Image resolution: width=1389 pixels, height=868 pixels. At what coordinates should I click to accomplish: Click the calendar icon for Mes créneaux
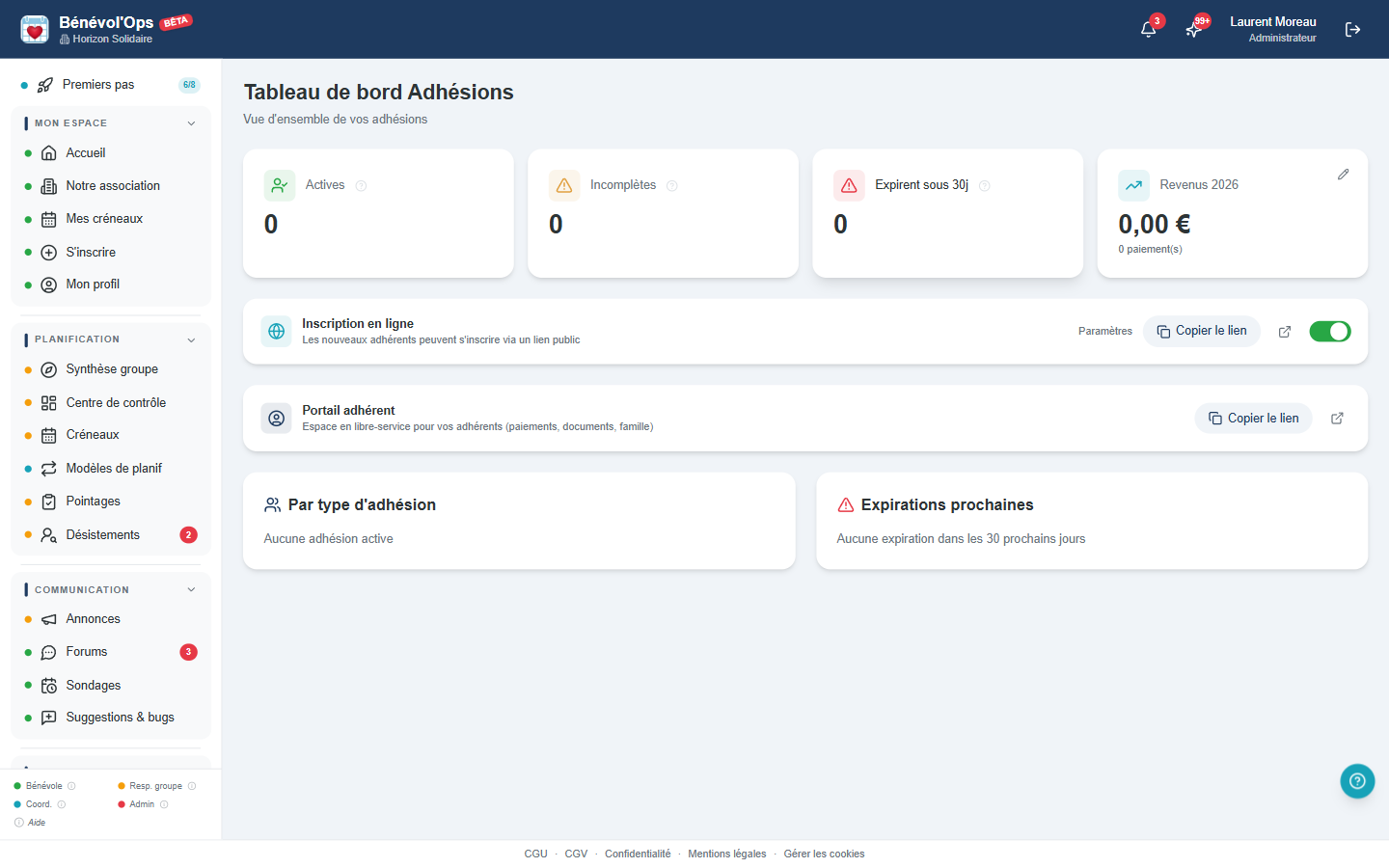tap(49, 219)
